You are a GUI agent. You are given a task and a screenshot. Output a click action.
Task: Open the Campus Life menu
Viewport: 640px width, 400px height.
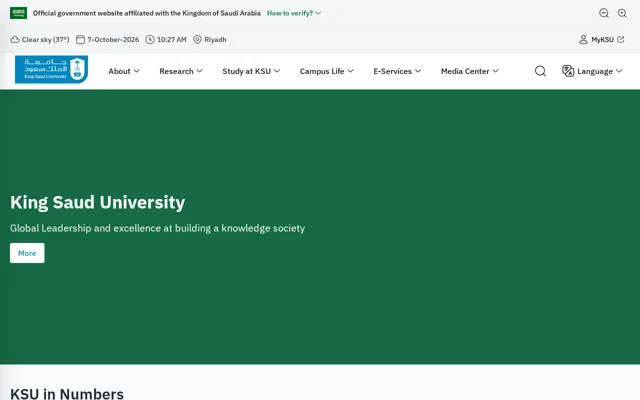coord(327,71)
